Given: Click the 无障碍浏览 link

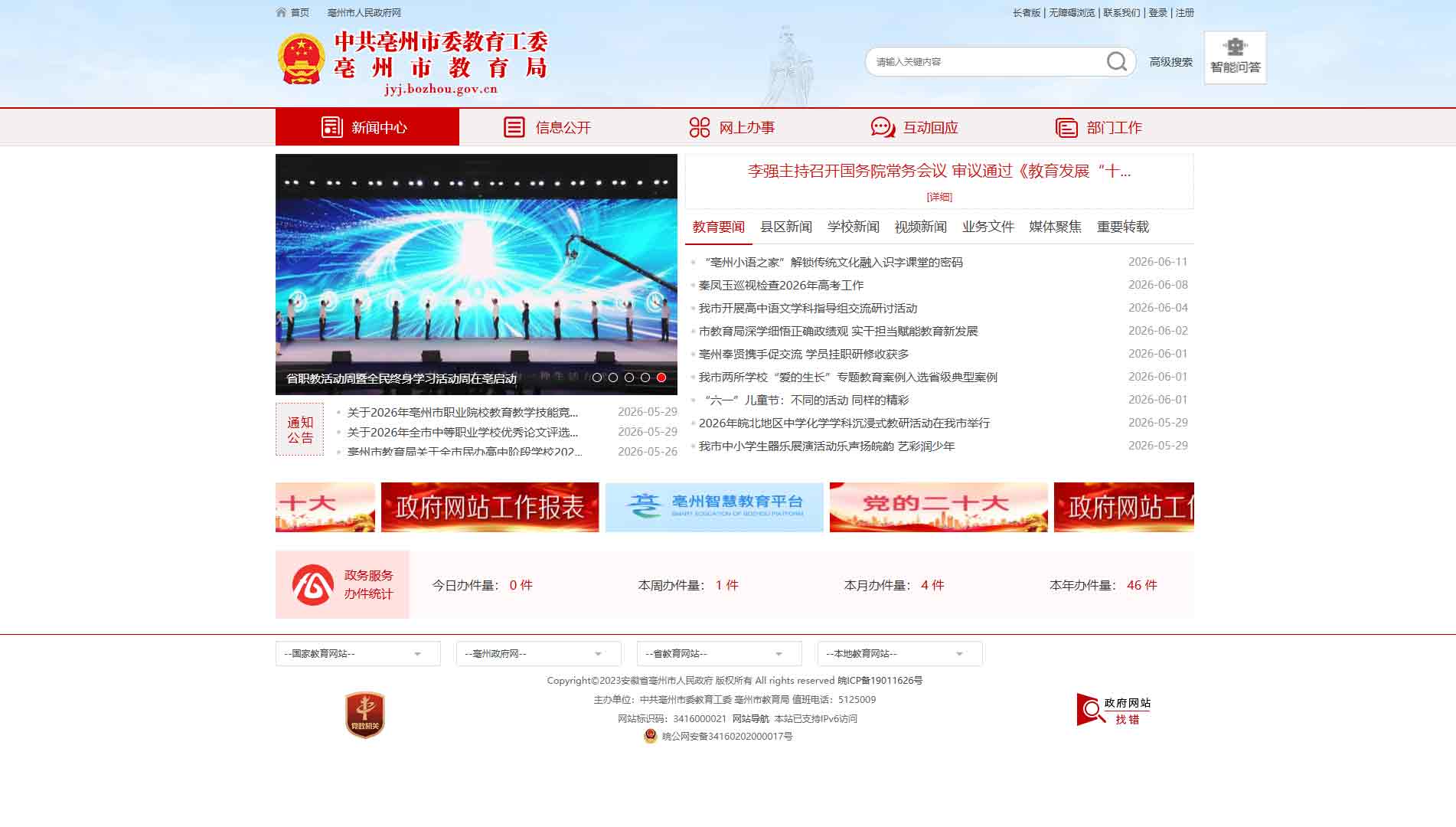Looking at the screenshot, I should tap(1072, 12).
